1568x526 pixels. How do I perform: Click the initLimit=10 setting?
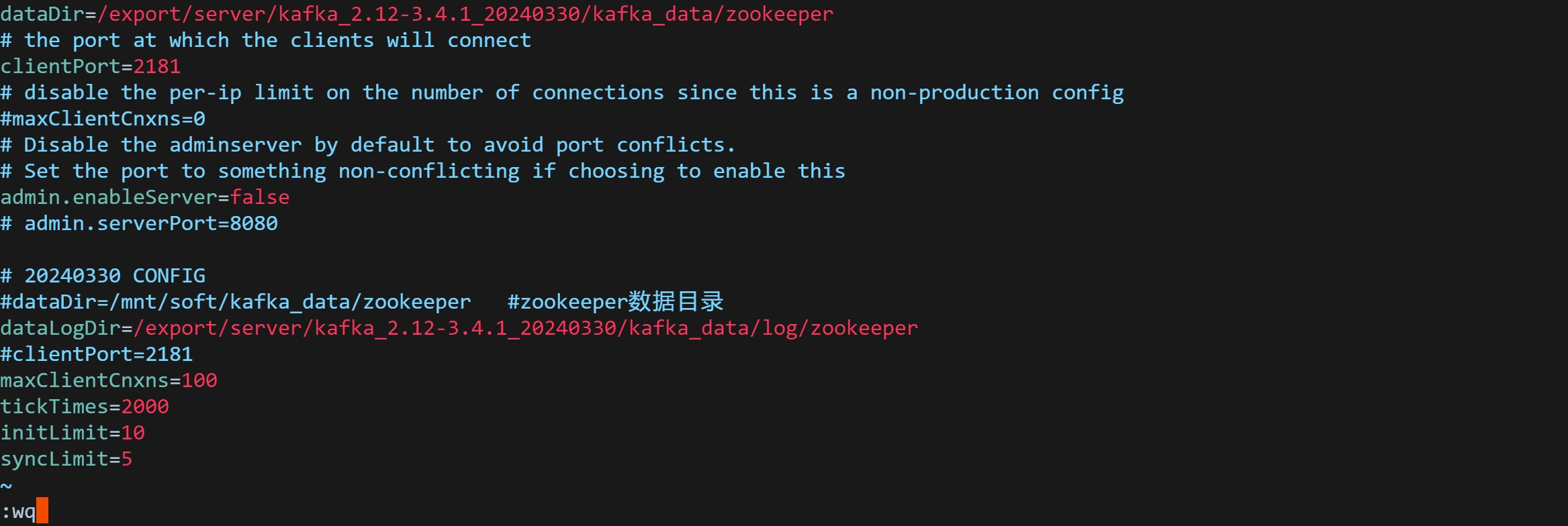(73, 433)
